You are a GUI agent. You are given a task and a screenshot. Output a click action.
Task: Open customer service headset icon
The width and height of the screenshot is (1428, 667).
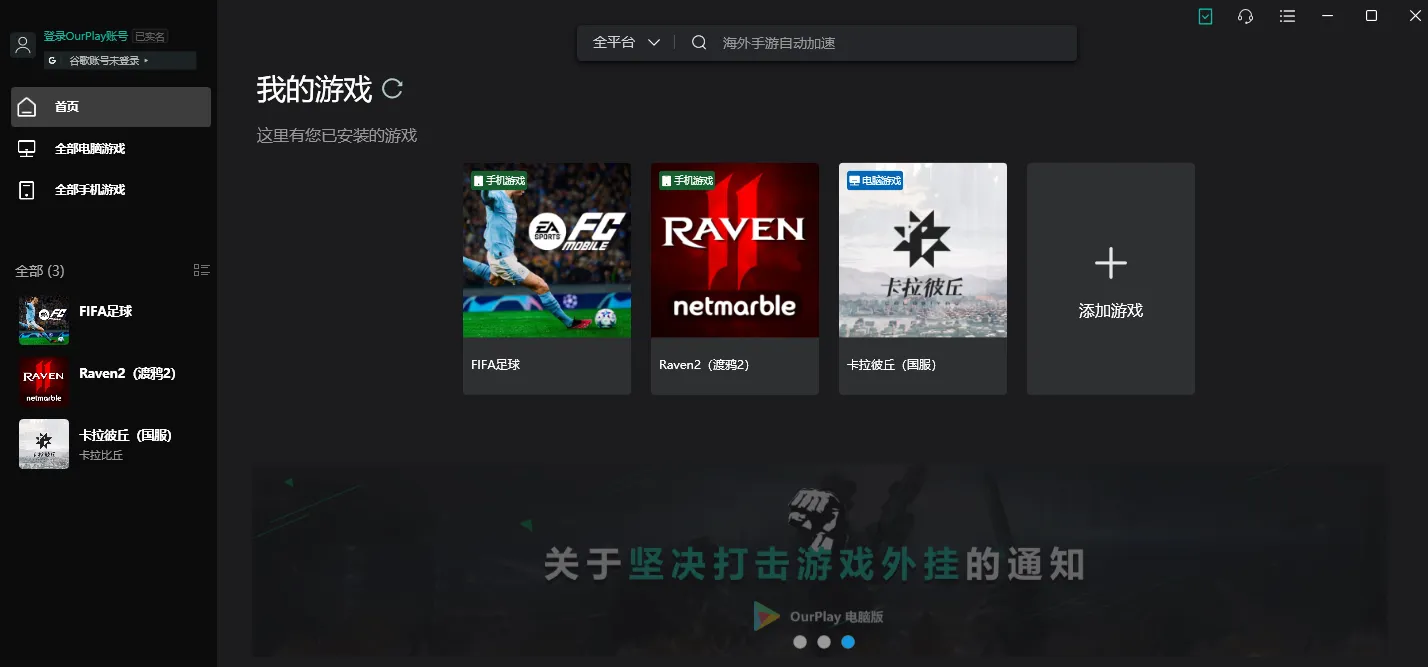pyautogui.click(x=1246, y=17)
